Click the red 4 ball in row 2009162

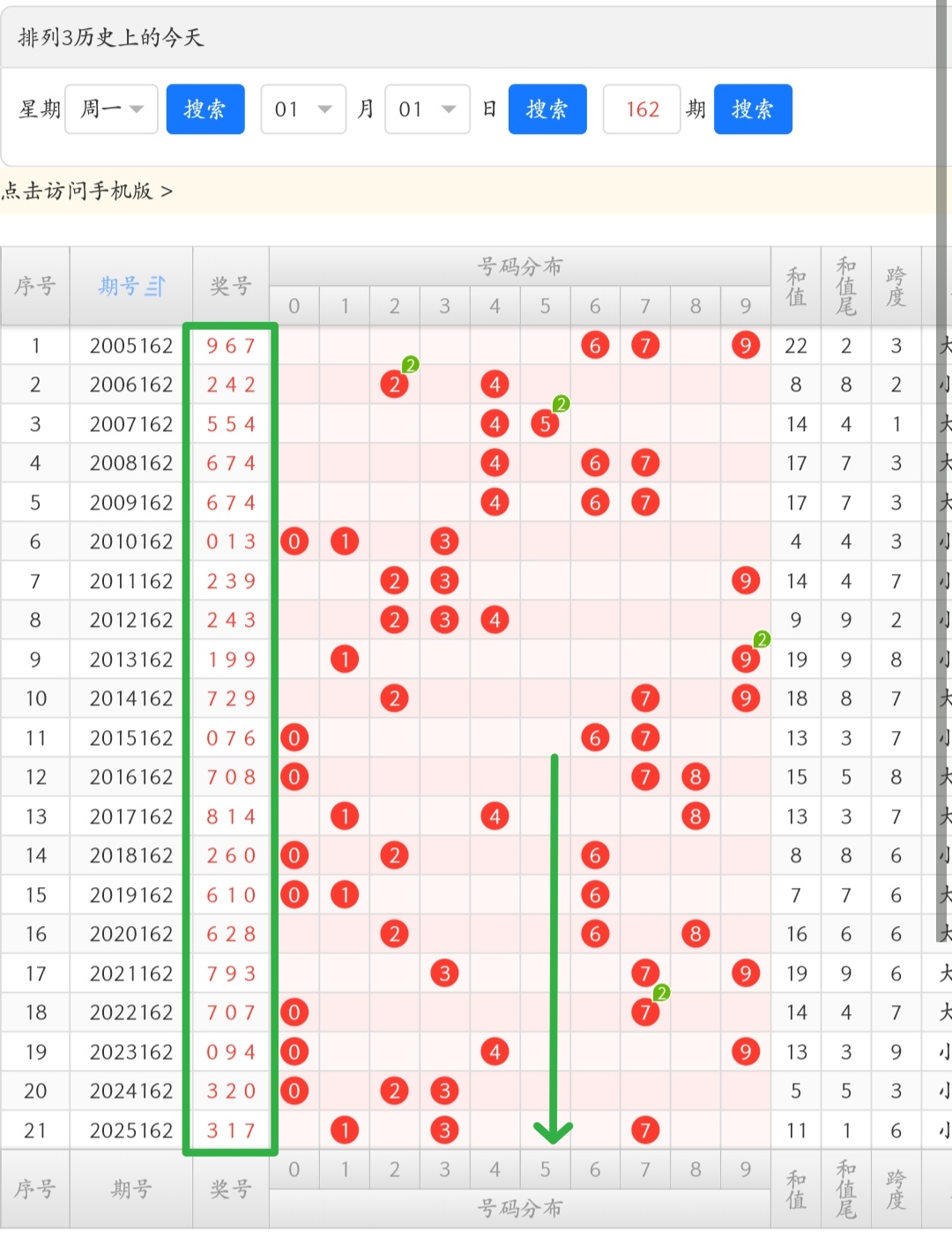495,503
